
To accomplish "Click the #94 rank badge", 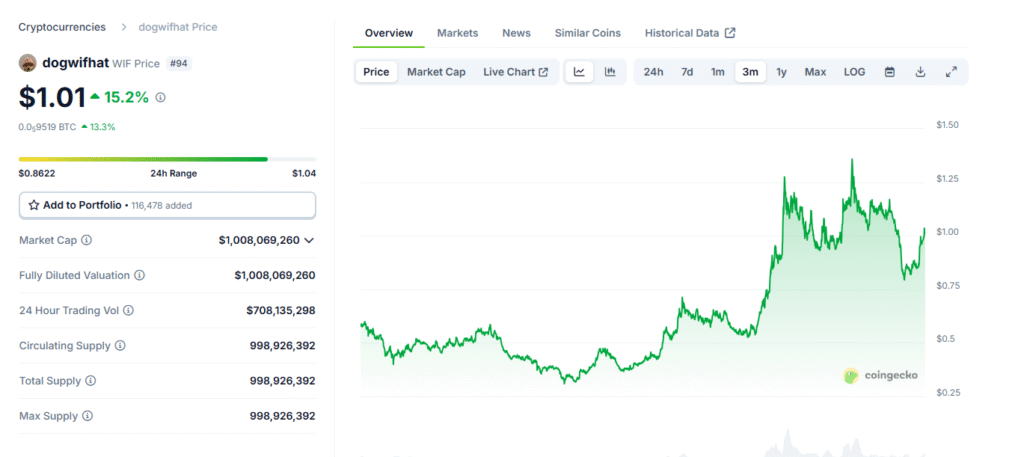I will pos(179,63).
